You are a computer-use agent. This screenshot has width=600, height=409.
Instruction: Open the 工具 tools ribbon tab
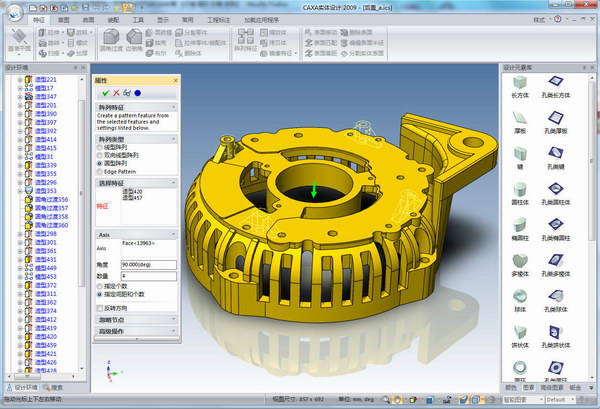[x=138, y=20]
